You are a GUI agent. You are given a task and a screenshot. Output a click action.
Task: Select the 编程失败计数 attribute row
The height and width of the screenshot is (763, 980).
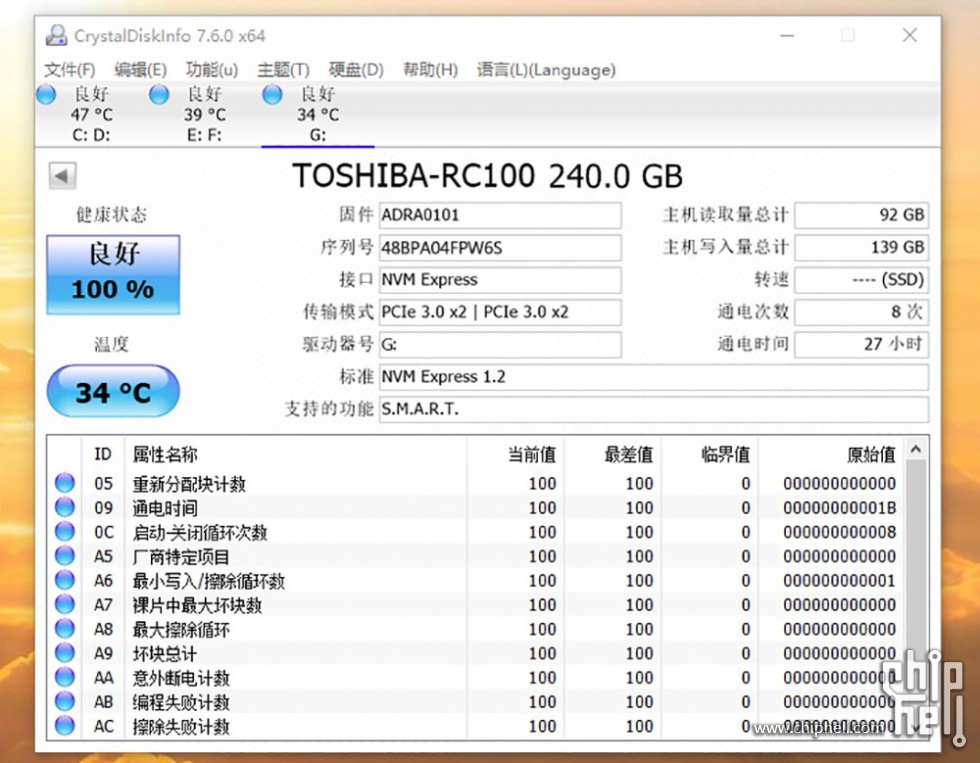point(476,702)
